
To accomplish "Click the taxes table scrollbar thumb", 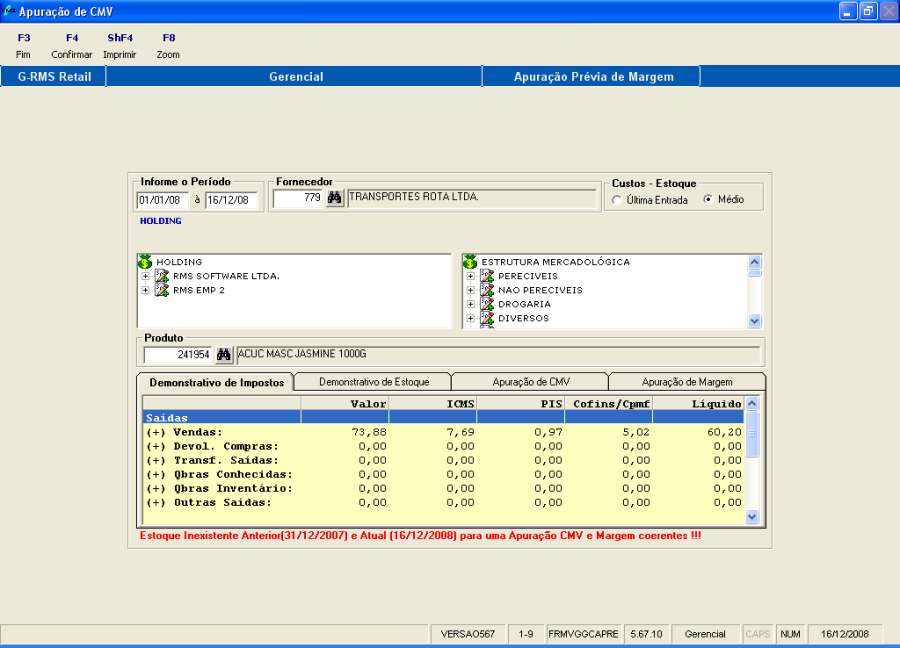I will click(x=752, y=433).
